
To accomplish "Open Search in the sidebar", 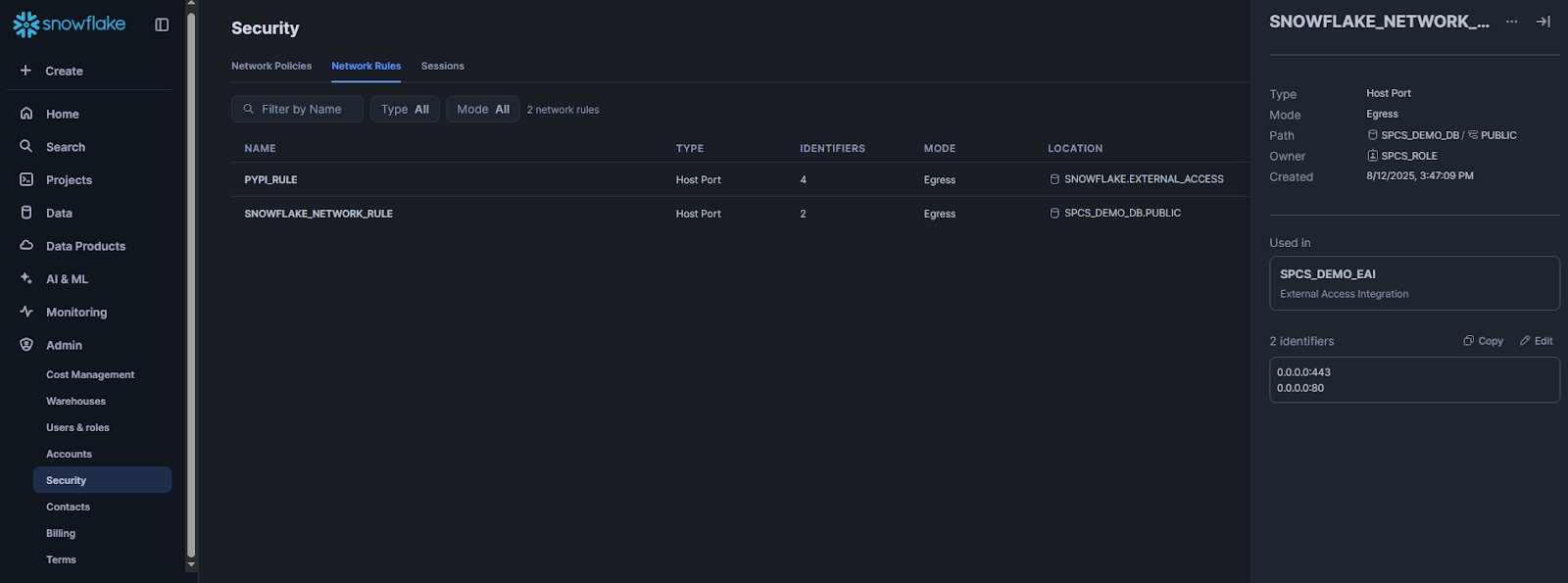I will tap(66, 147).
